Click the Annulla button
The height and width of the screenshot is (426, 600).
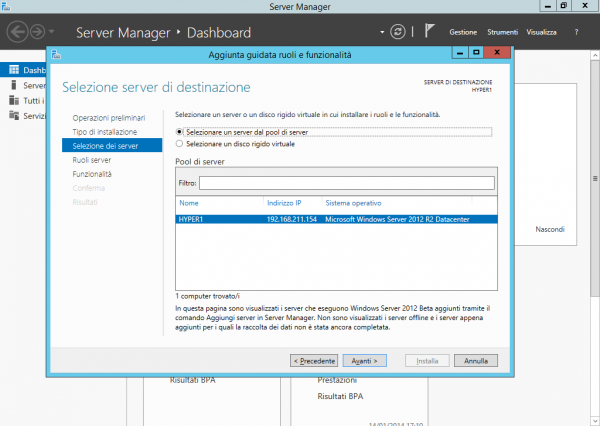(x=476, y=361)
